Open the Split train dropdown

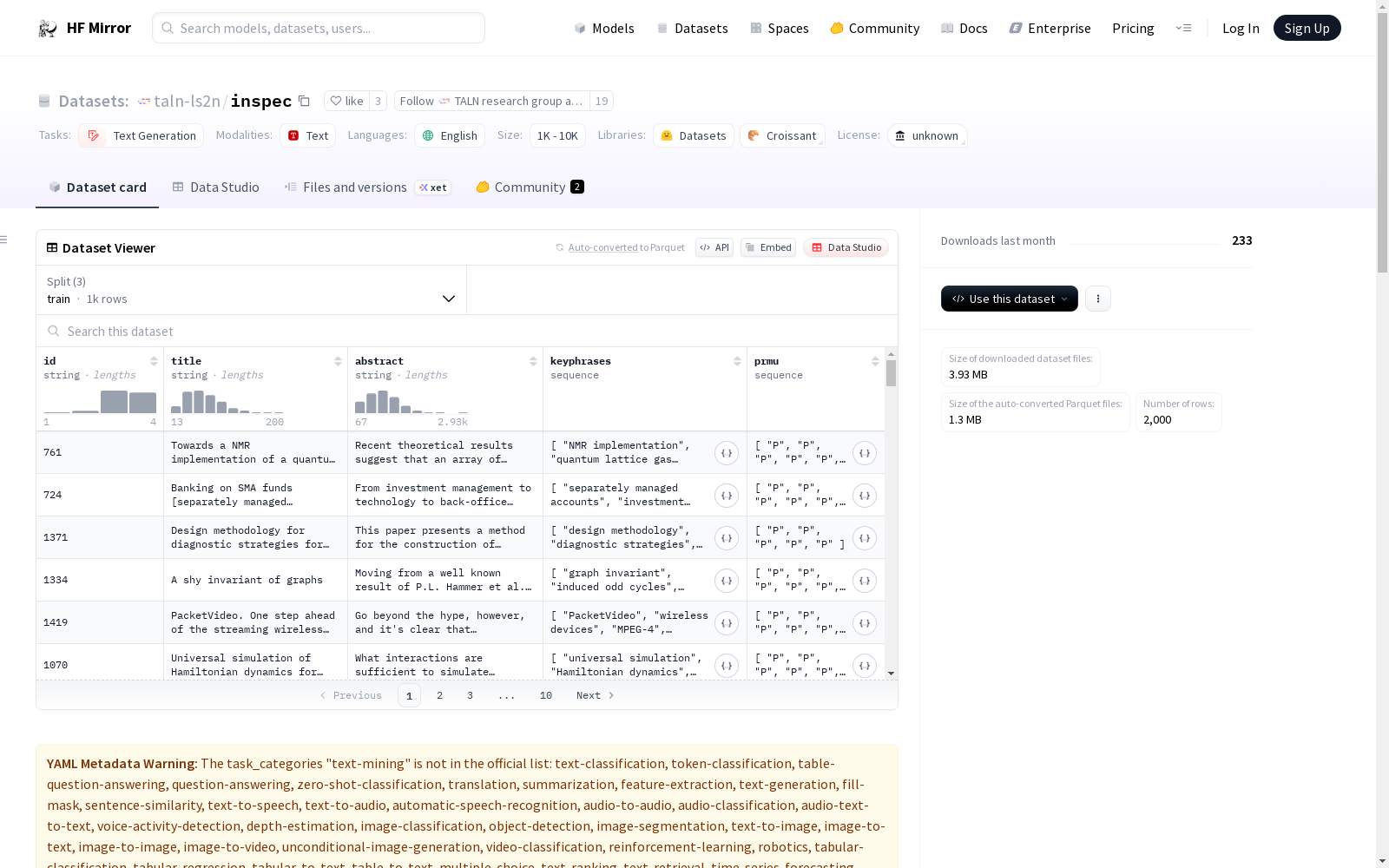tap(252, 290)
